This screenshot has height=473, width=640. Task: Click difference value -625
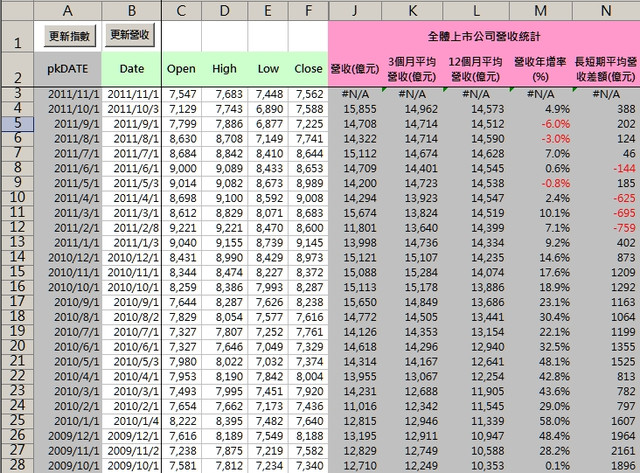(606, 198)
